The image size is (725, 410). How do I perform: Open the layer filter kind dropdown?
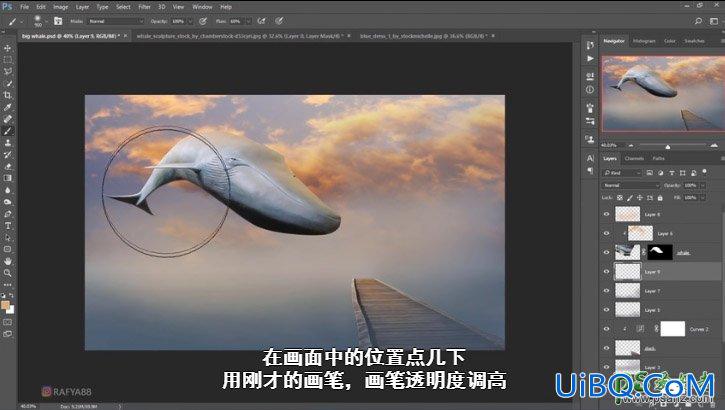(622, 173)
